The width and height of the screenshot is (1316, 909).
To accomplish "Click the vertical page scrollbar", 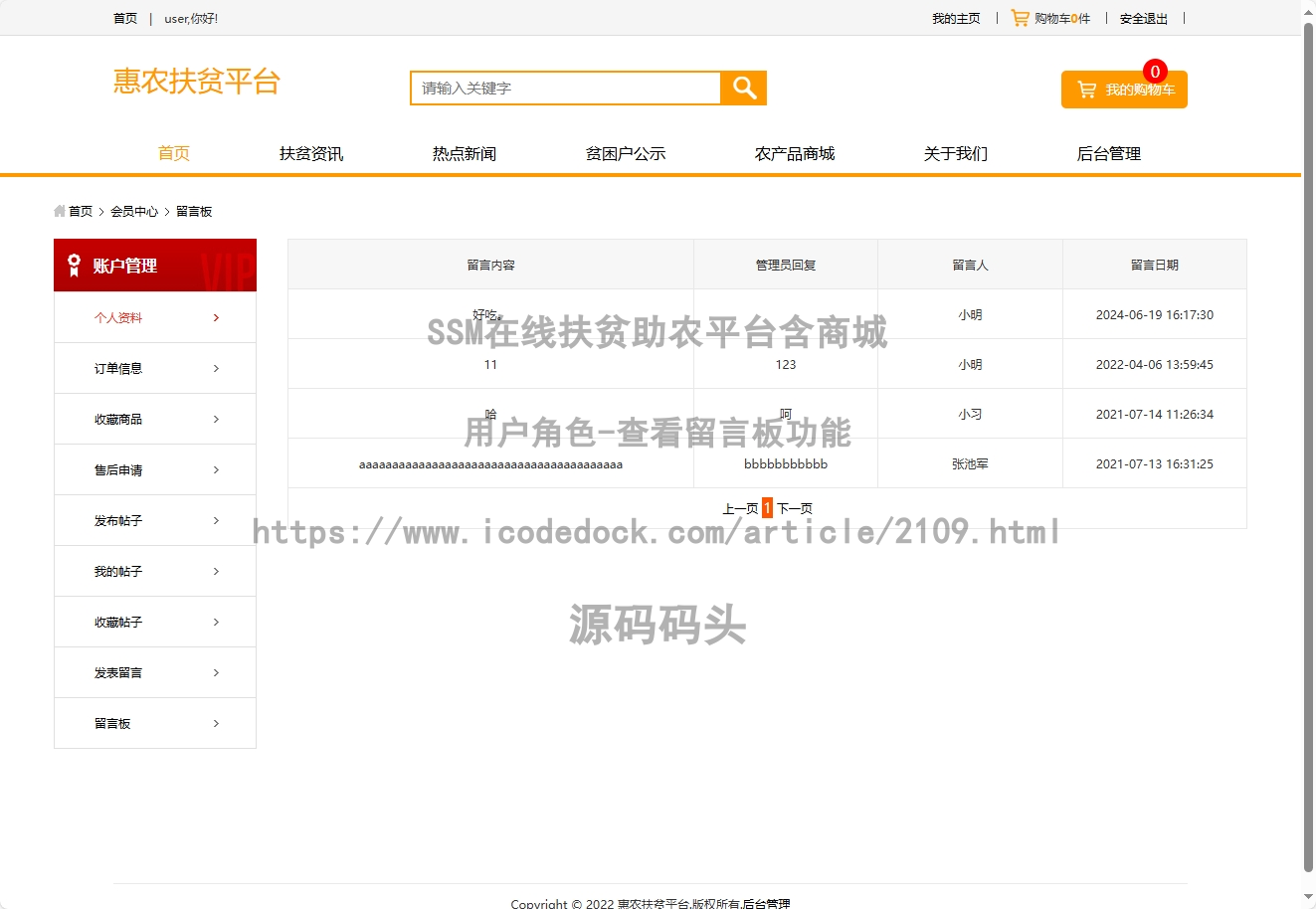I will point(1308,446).
